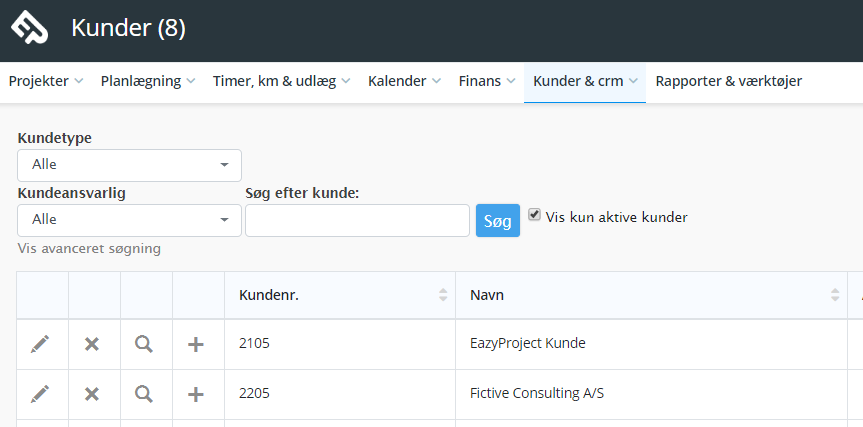Click the EazyProject logo icon
The width and height of the screenshot is (863, 427).
coord(30,28)
